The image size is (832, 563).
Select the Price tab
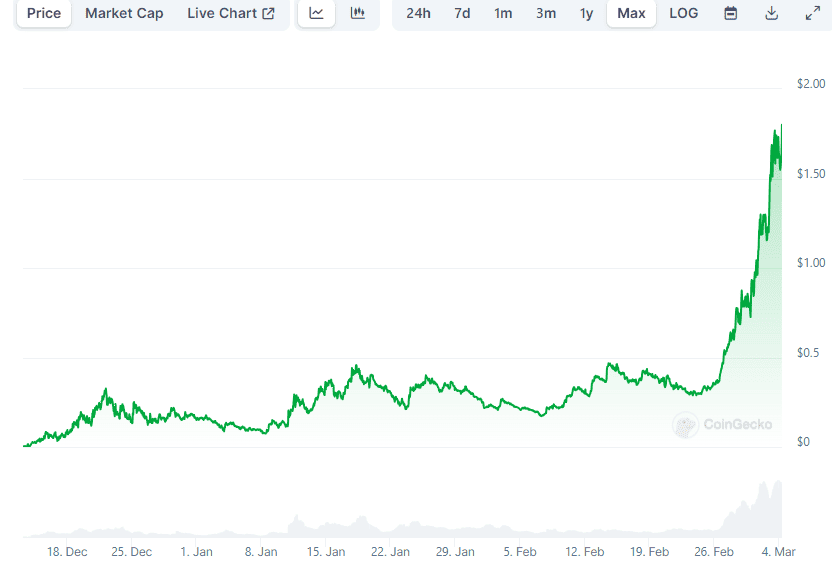(x=44, y=13)
